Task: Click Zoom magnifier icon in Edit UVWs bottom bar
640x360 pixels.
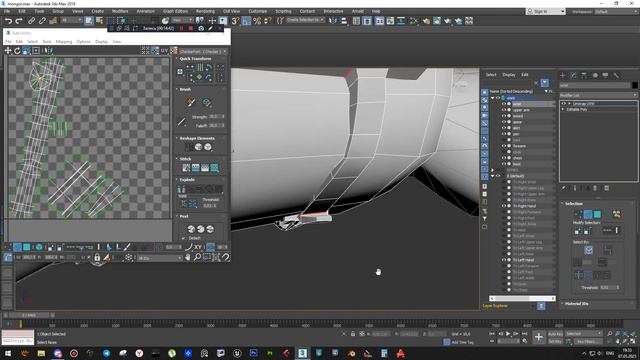Action: click(197, 257)
